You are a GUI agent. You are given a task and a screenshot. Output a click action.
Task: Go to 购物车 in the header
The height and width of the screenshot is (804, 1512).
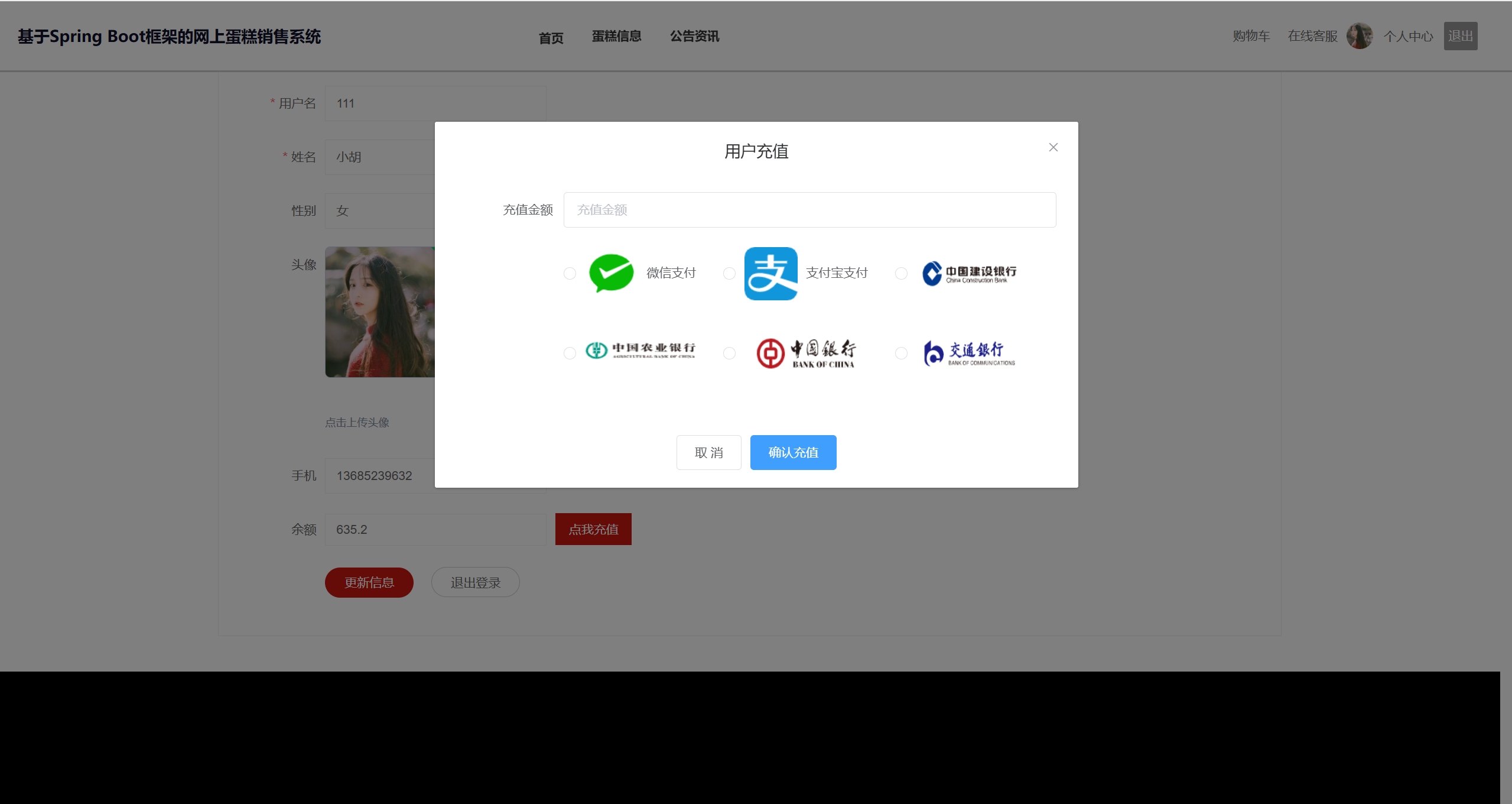tap(1251, 36)
